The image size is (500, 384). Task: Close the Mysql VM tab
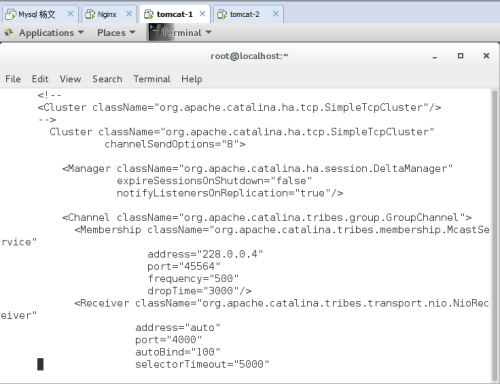click(x=70, y=14)
